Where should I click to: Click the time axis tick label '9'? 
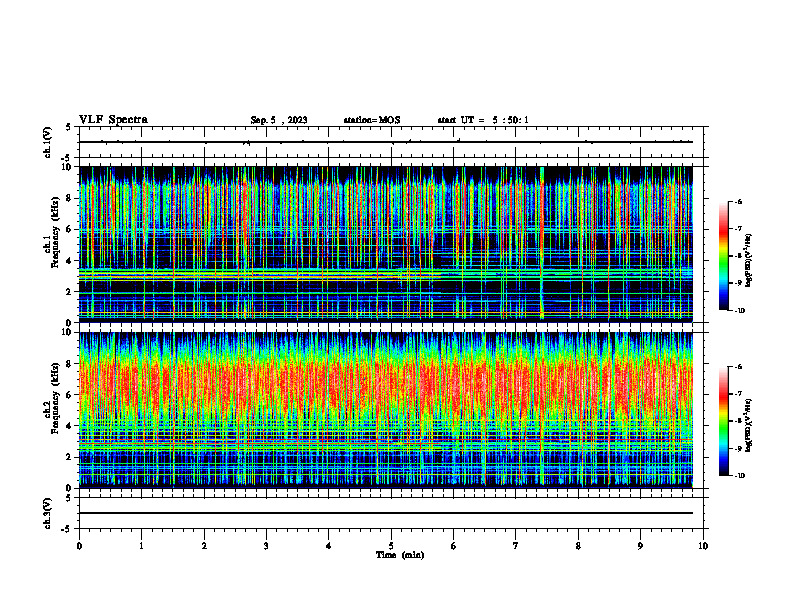(x=640, y=546)
